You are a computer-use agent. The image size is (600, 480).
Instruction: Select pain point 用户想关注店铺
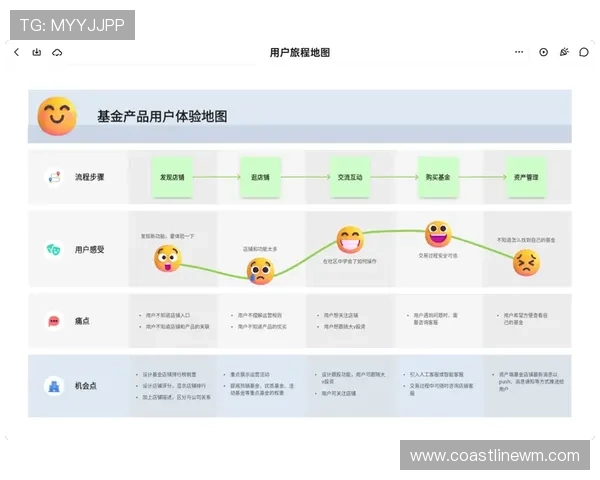point(341,315)
